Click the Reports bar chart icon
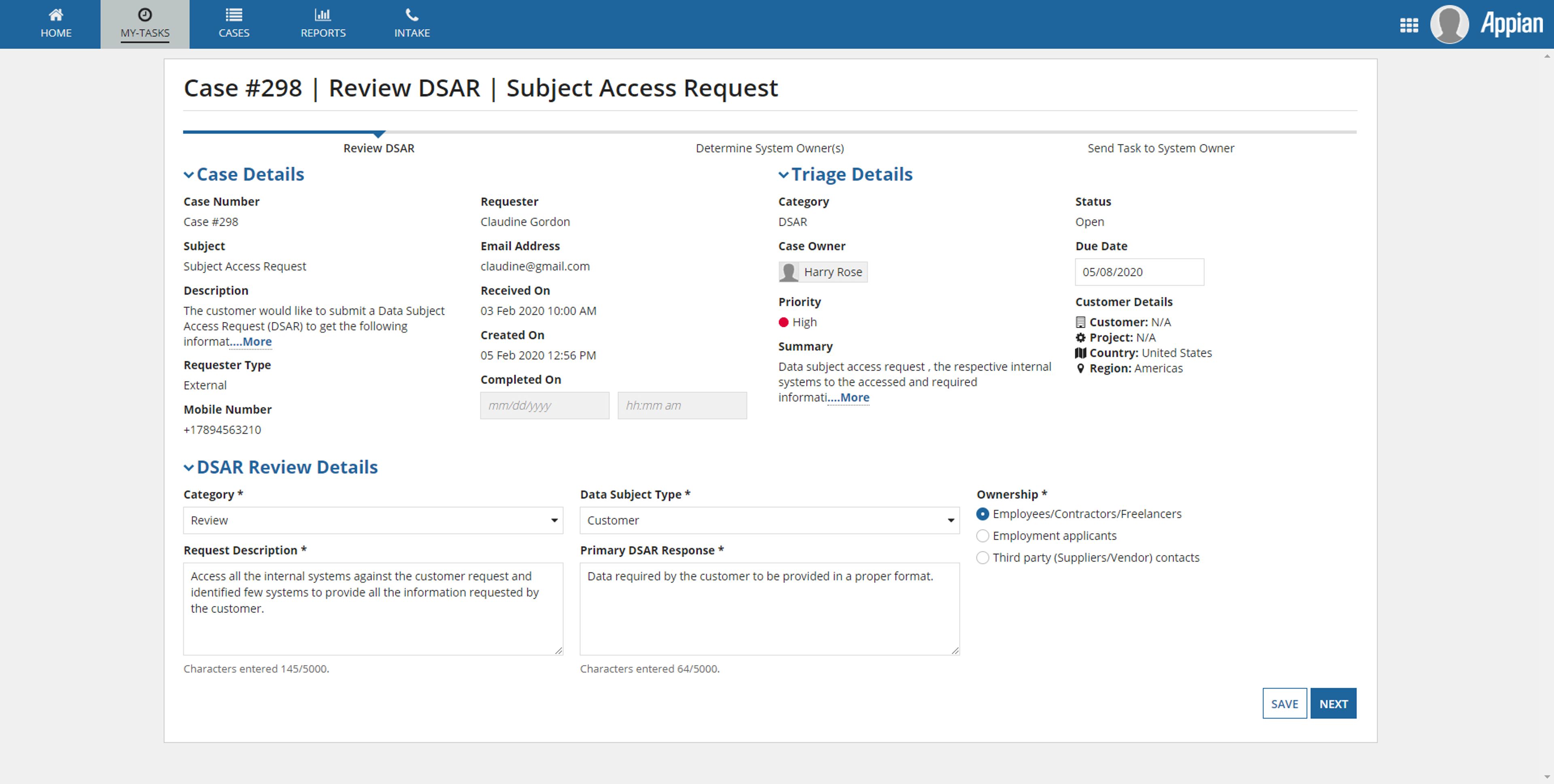 (x=323, y=15)
